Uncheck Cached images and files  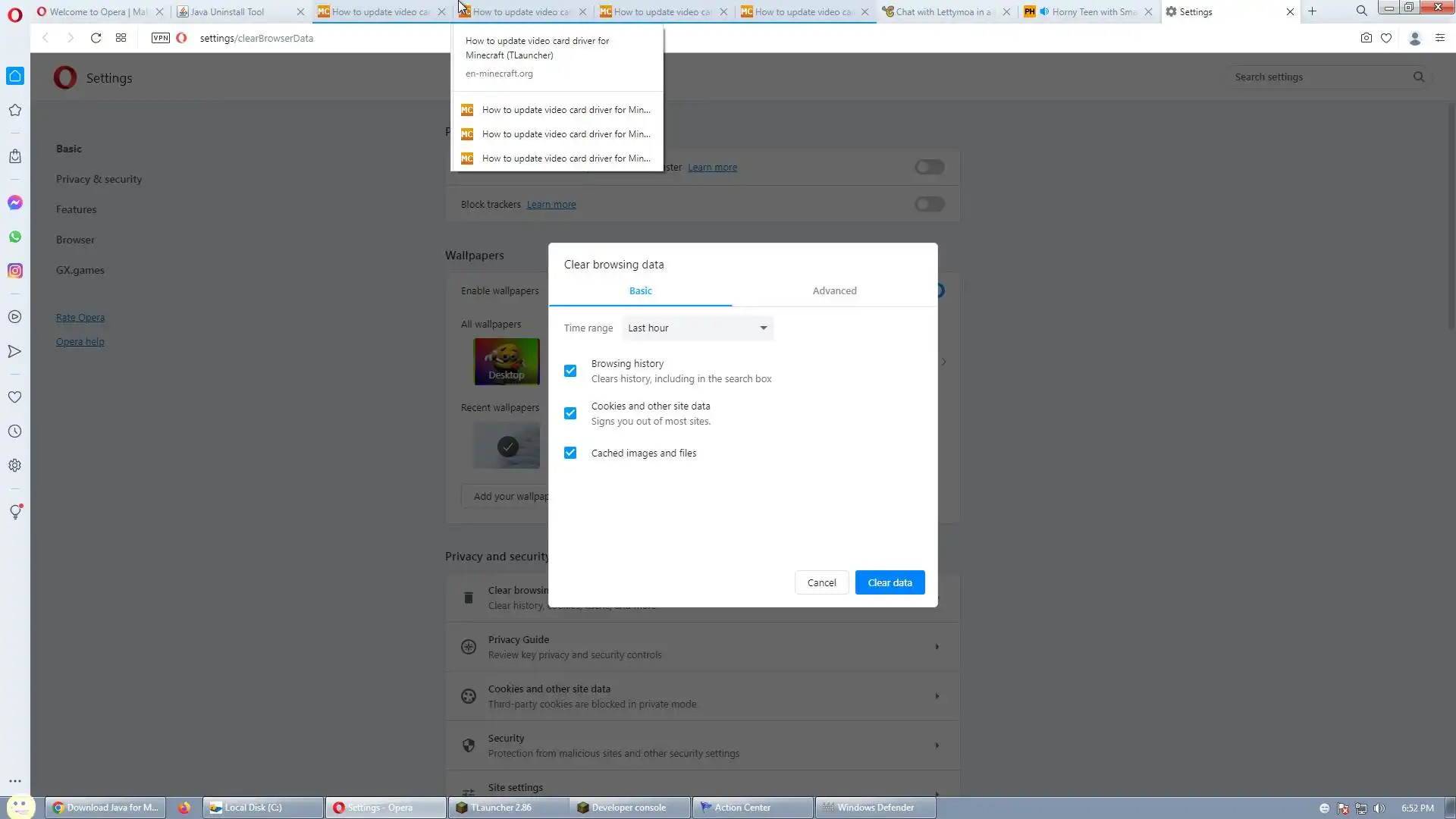570,453
